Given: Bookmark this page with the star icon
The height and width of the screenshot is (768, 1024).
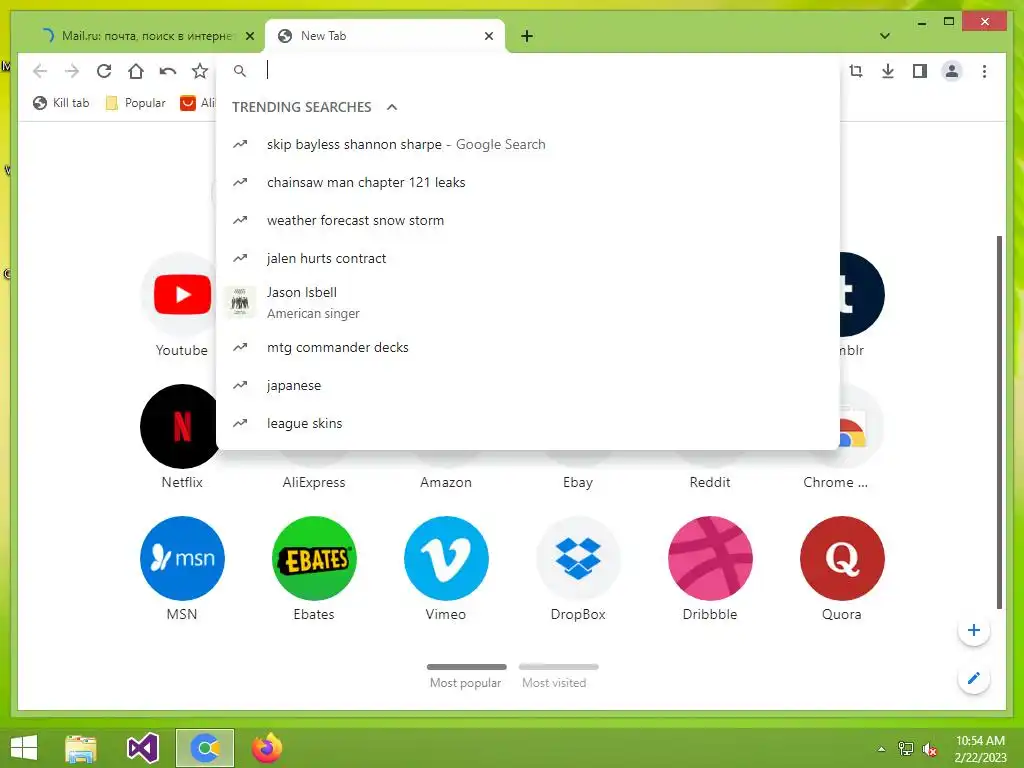Looking at the screenshot, I should (200, 71).
